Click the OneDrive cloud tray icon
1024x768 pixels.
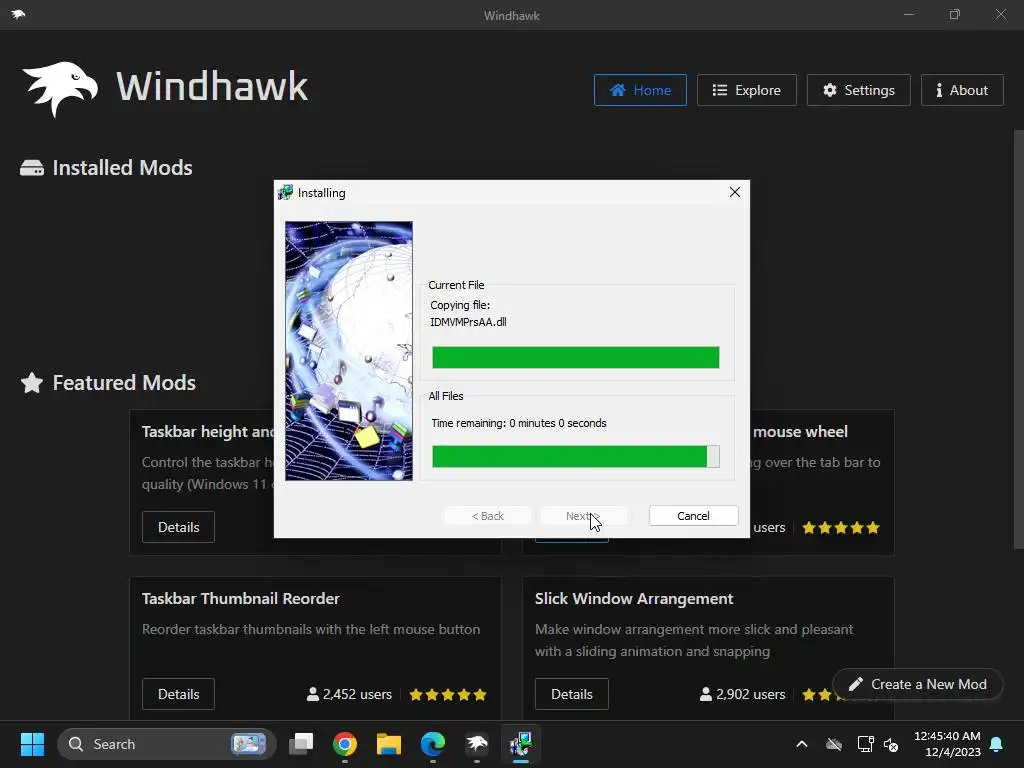pos(834,744)
